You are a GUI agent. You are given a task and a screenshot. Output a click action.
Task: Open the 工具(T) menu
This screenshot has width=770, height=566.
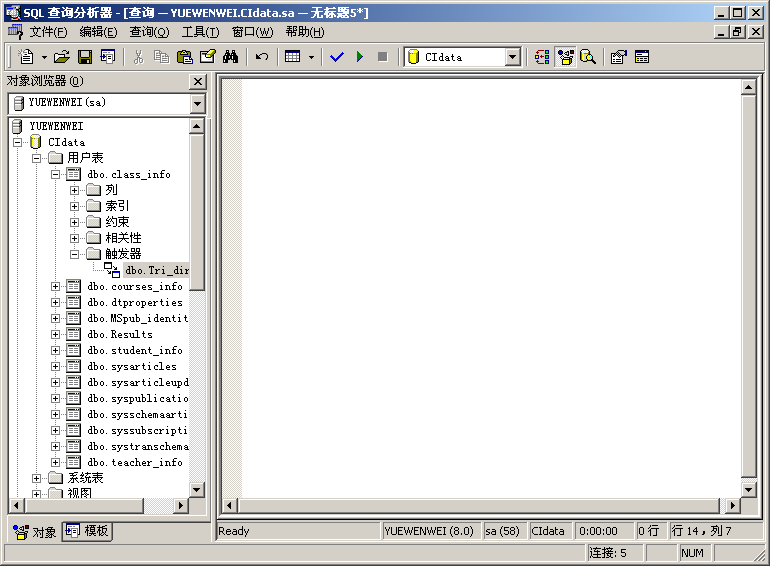(200, 32)
